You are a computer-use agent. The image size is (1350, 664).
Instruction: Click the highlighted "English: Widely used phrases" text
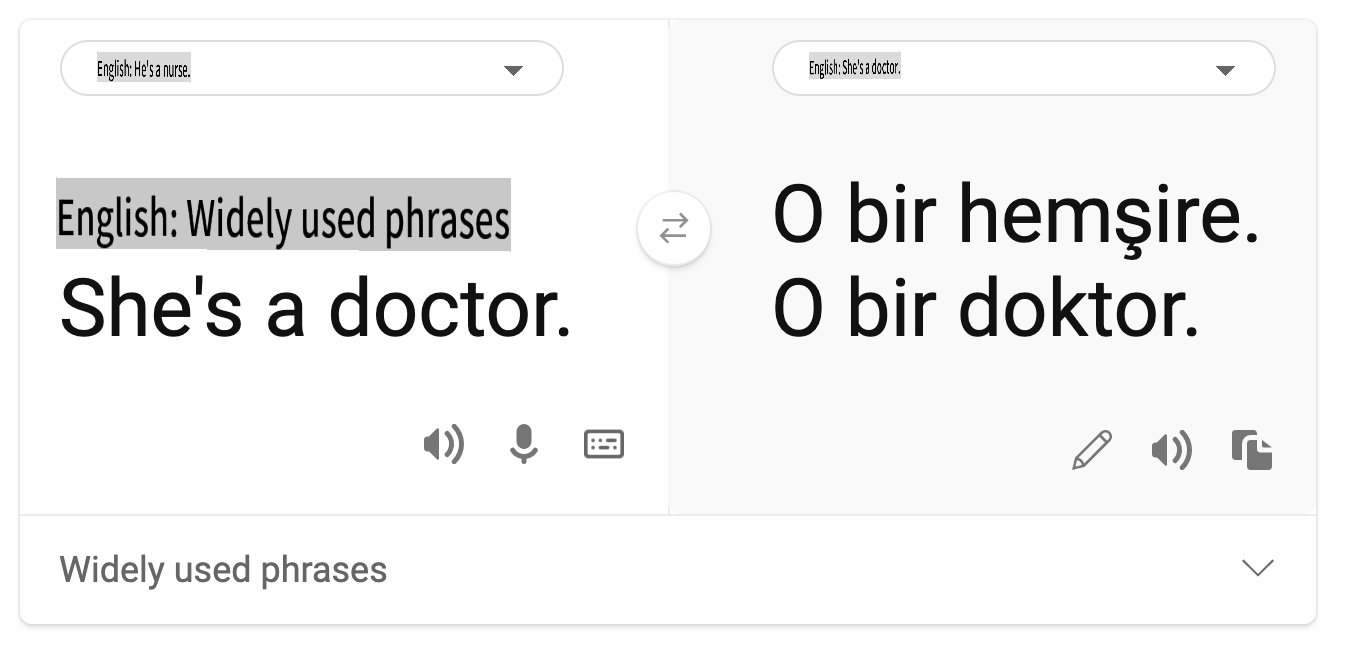coord(283,216)
